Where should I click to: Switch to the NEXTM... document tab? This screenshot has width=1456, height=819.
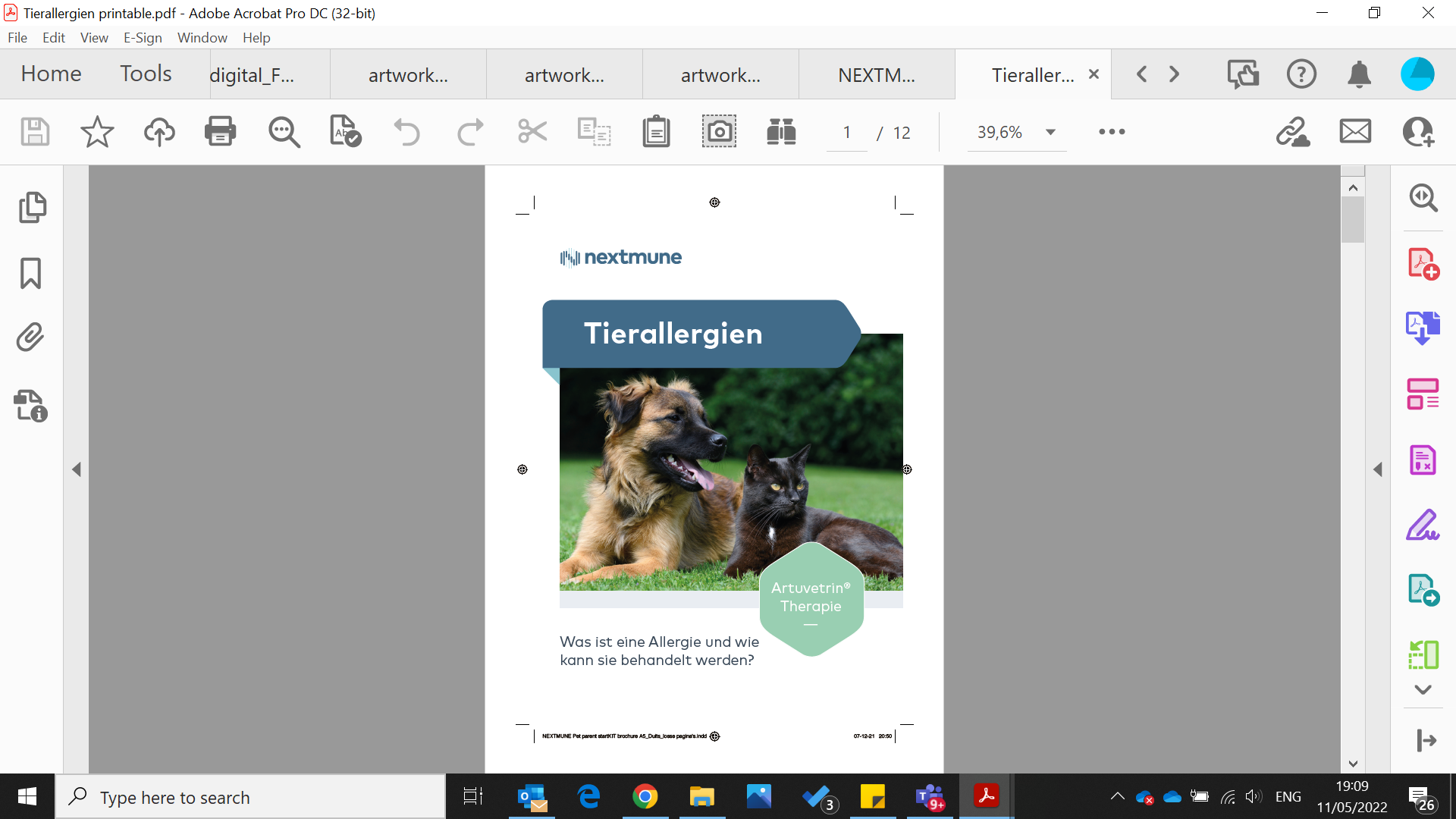876,74
